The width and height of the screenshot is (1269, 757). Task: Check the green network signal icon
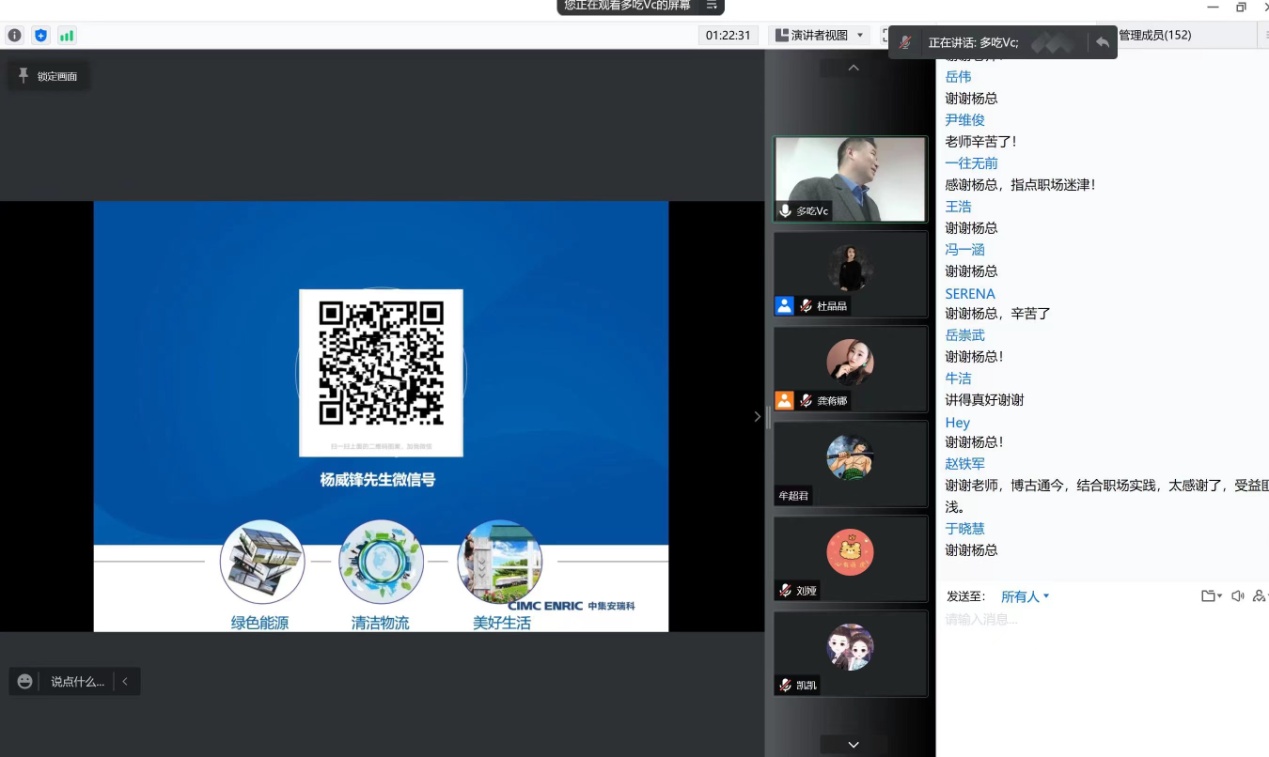pos(67,35)
